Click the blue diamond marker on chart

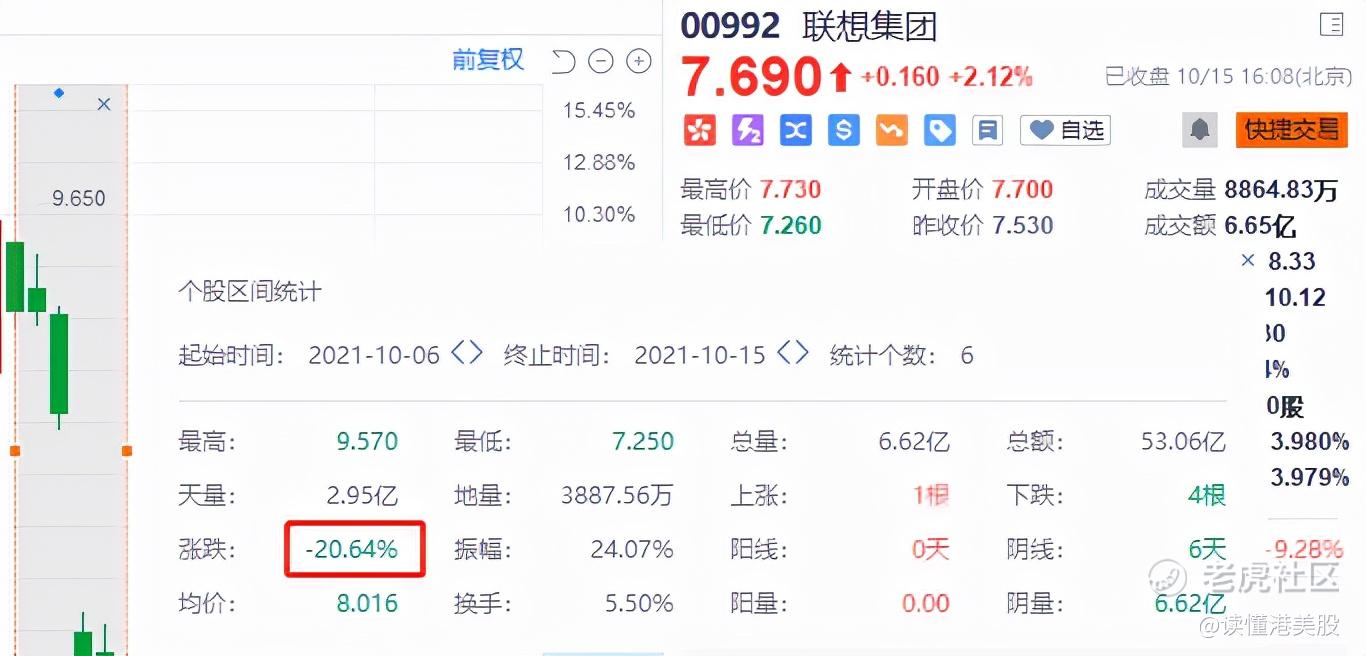pos(59,93)
